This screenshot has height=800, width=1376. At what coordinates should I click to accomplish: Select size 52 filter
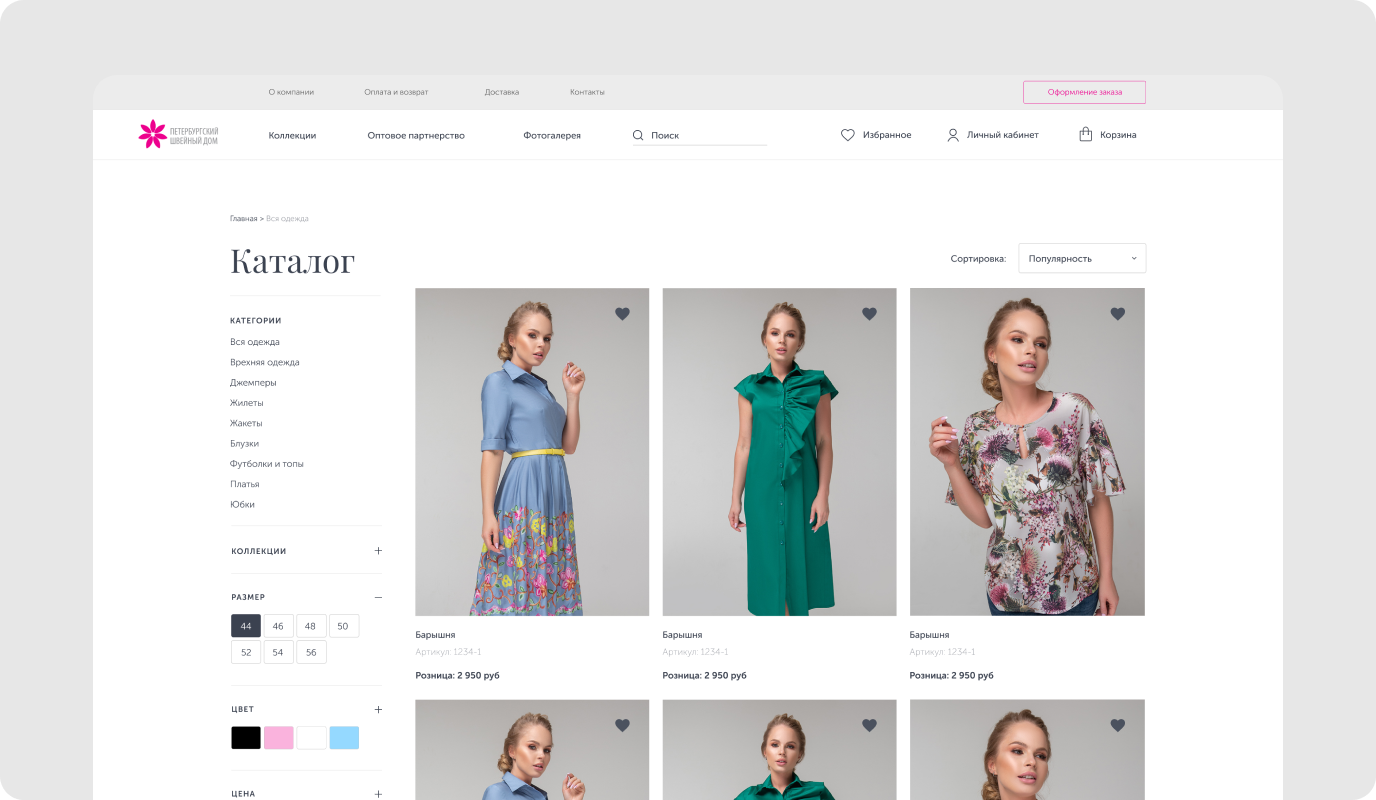(x=246, y=652)
